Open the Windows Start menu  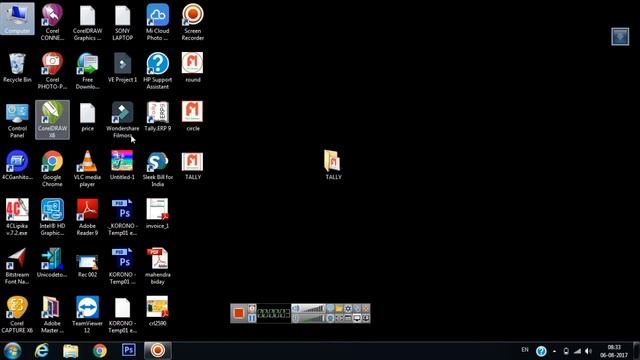tap(12, 351)
